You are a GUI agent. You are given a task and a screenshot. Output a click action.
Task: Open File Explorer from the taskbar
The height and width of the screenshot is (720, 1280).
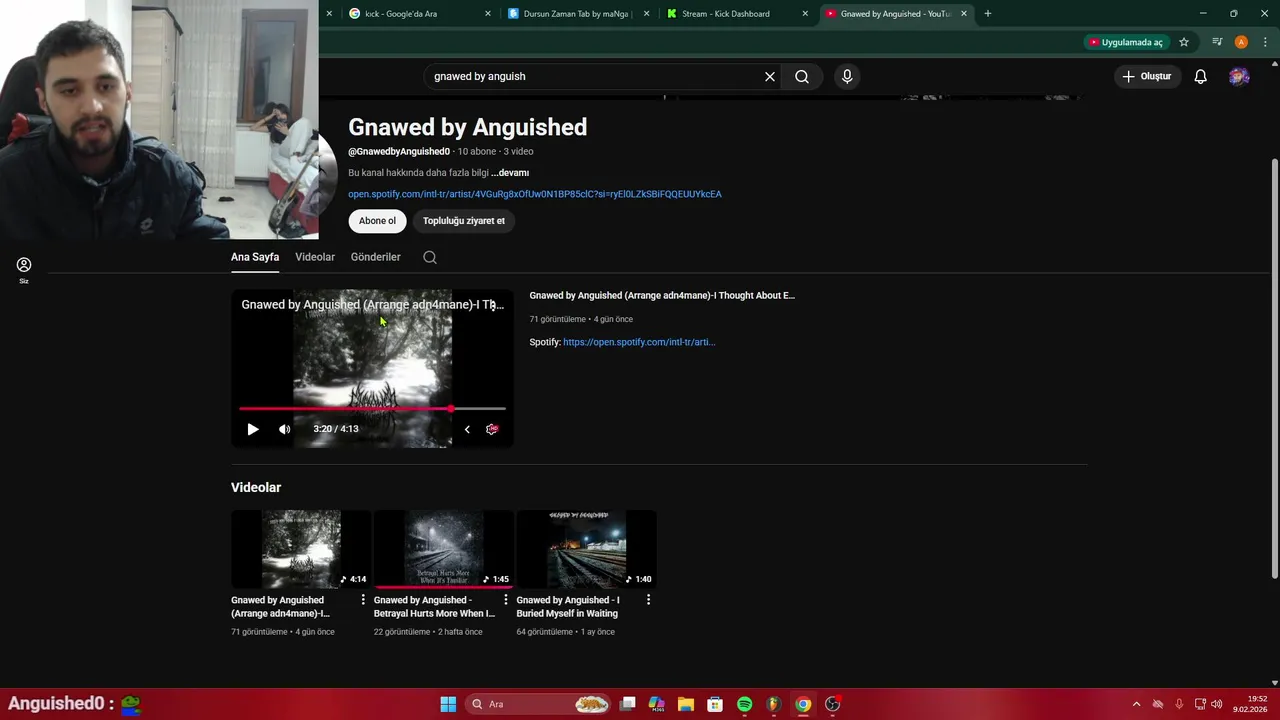[686, 704]
